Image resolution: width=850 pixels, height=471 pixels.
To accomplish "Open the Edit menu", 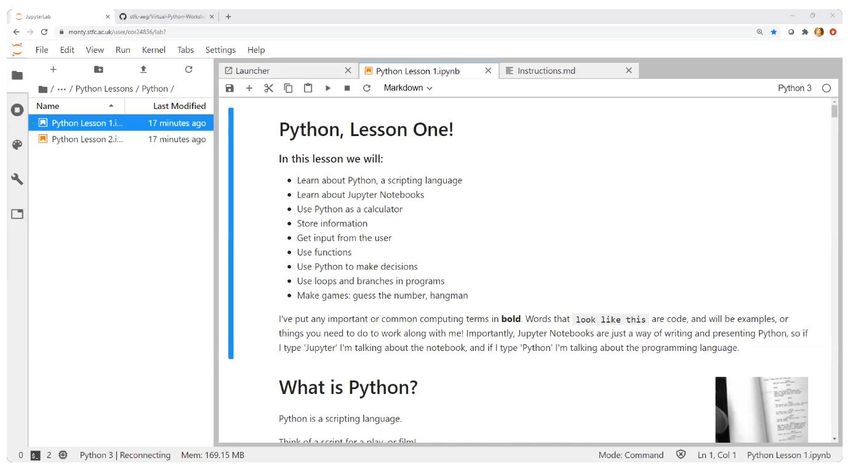I will coord(67,50).
